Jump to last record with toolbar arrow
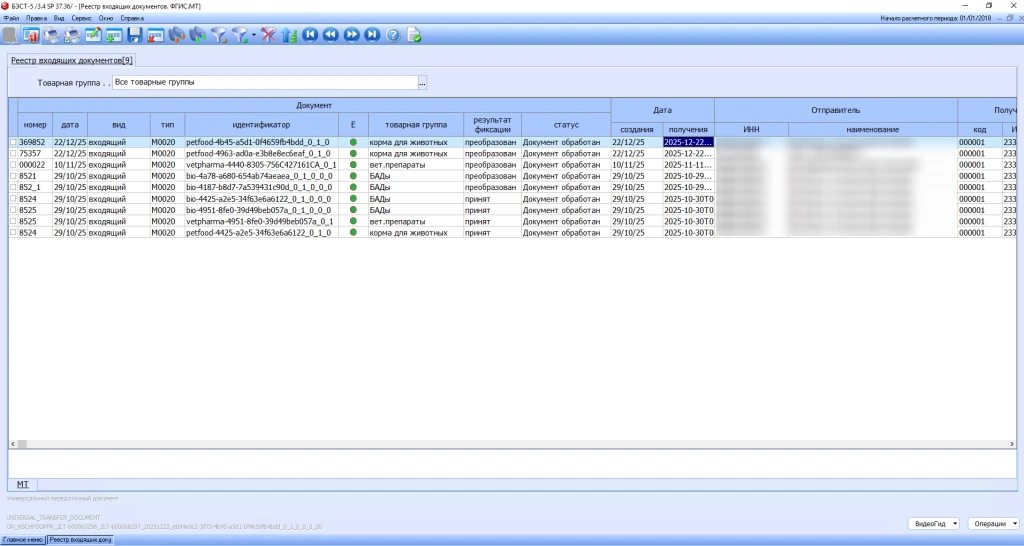Viewport: 1024px width, 546px height. click(x=372, y=35)
